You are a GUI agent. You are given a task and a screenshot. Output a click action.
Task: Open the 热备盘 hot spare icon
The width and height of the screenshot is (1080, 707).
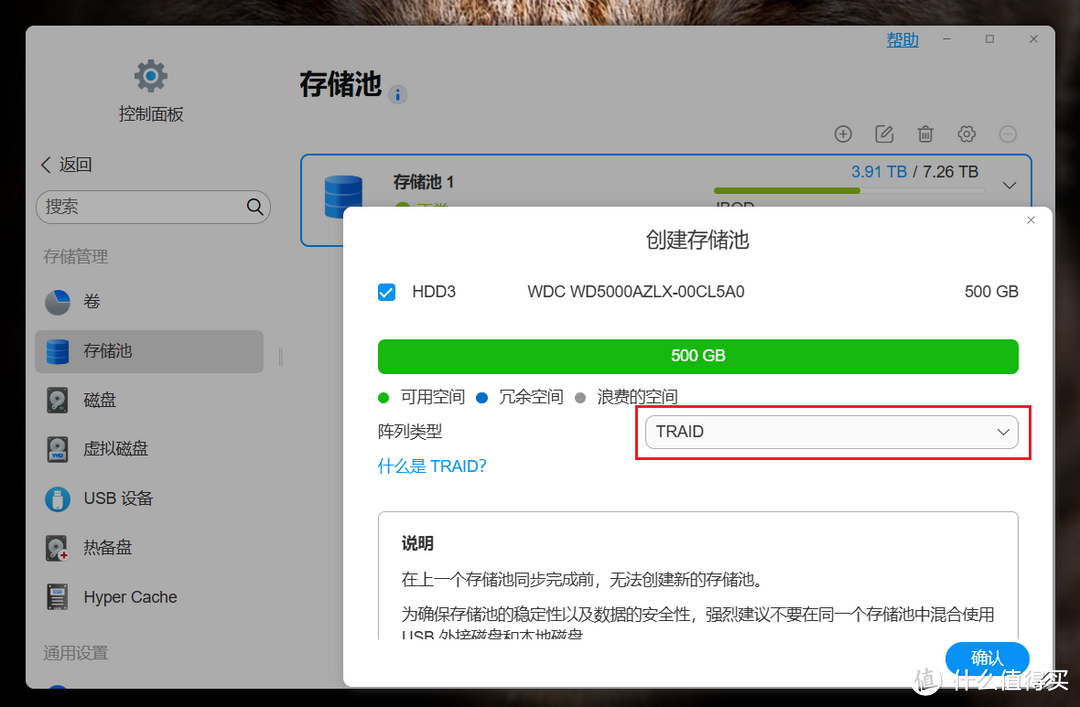pos(57,547)
